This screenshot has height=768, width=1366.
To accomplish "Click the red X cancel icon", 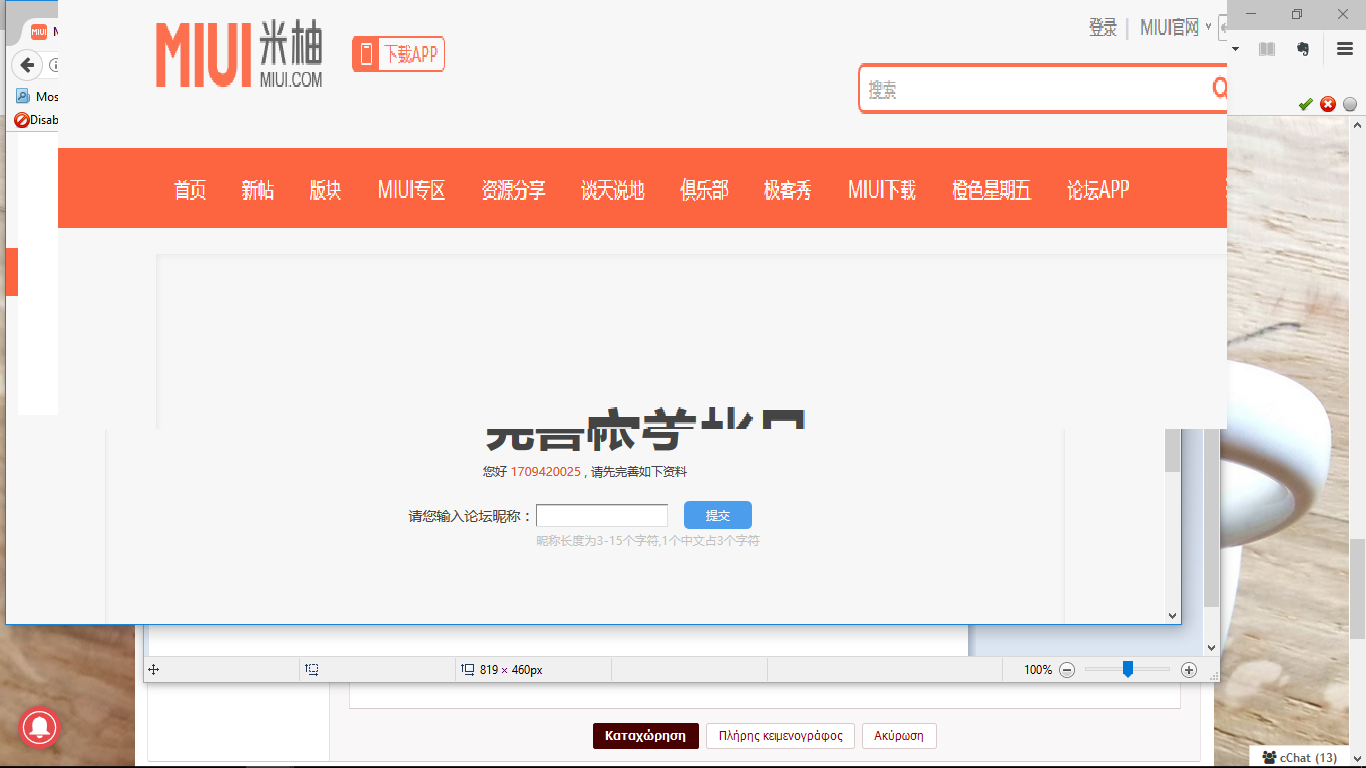I will click(x=1328, y=104).
